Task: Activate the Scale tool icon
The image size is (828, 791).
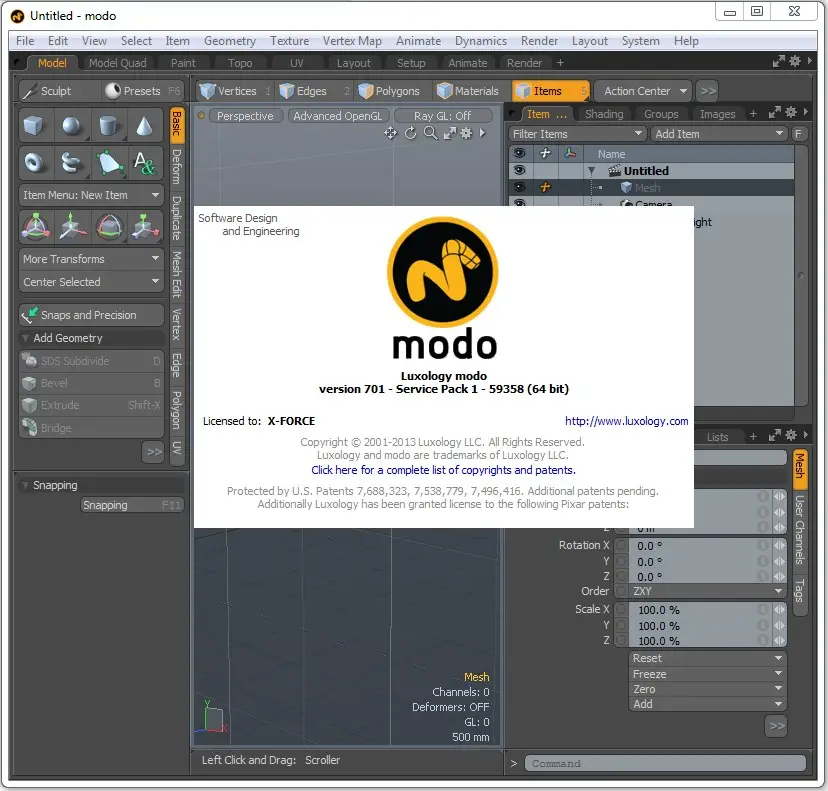Action: tap(144, 227)
